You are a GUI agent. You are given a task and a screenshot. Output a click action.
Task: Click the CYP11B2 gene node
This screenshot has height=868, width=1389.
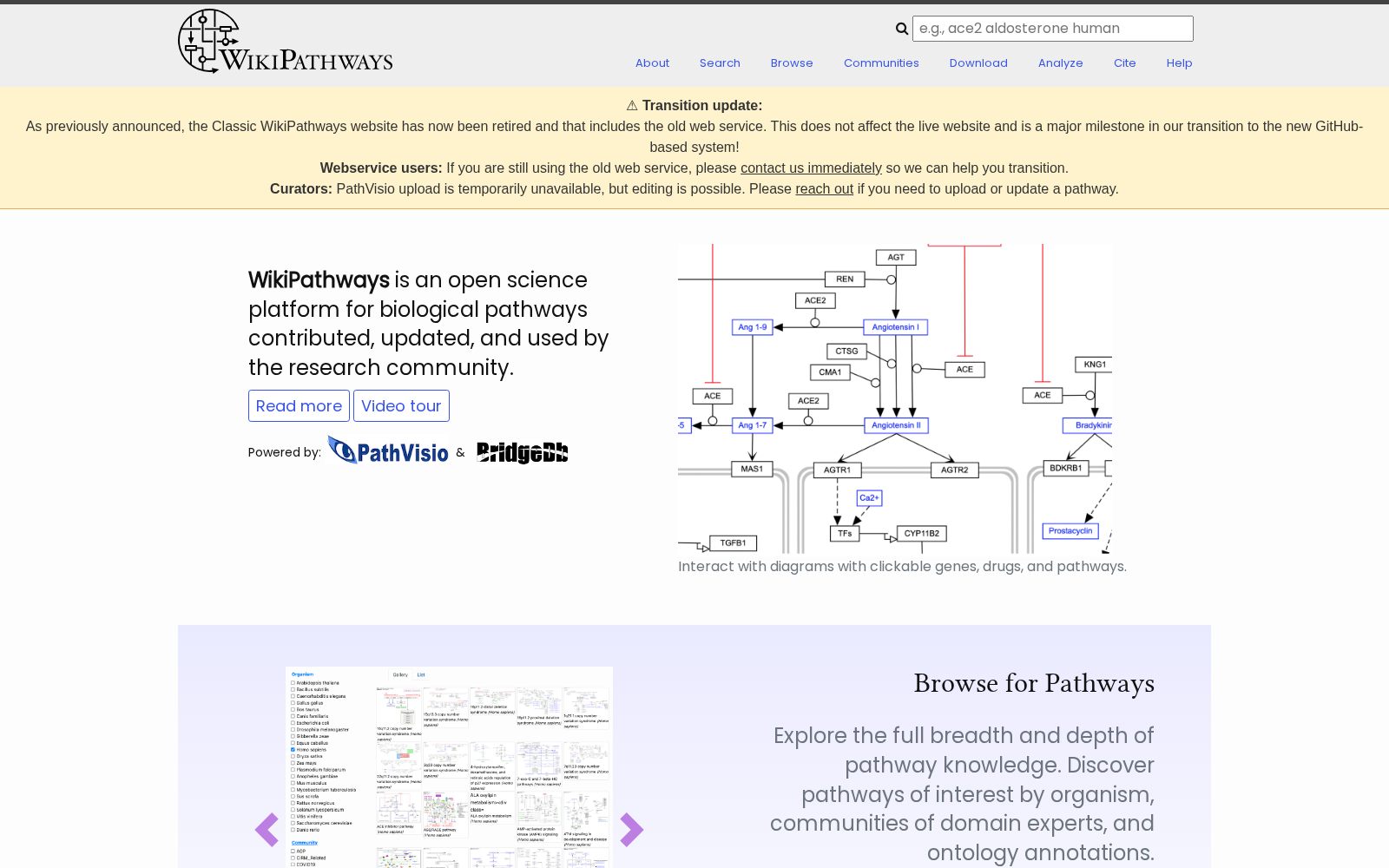(922, 534)
